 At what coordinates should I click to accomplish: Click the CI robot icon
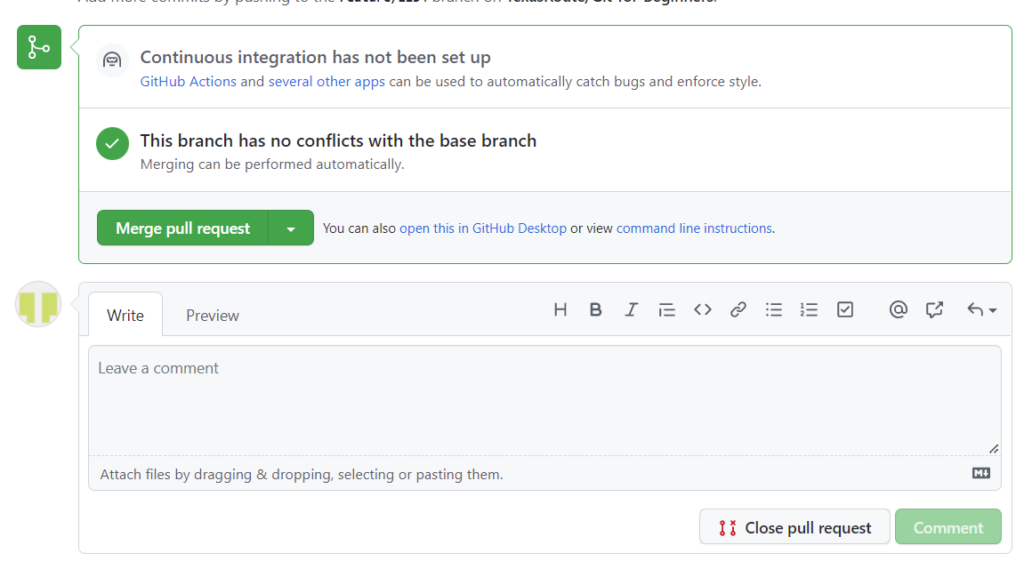coord(112,61)
